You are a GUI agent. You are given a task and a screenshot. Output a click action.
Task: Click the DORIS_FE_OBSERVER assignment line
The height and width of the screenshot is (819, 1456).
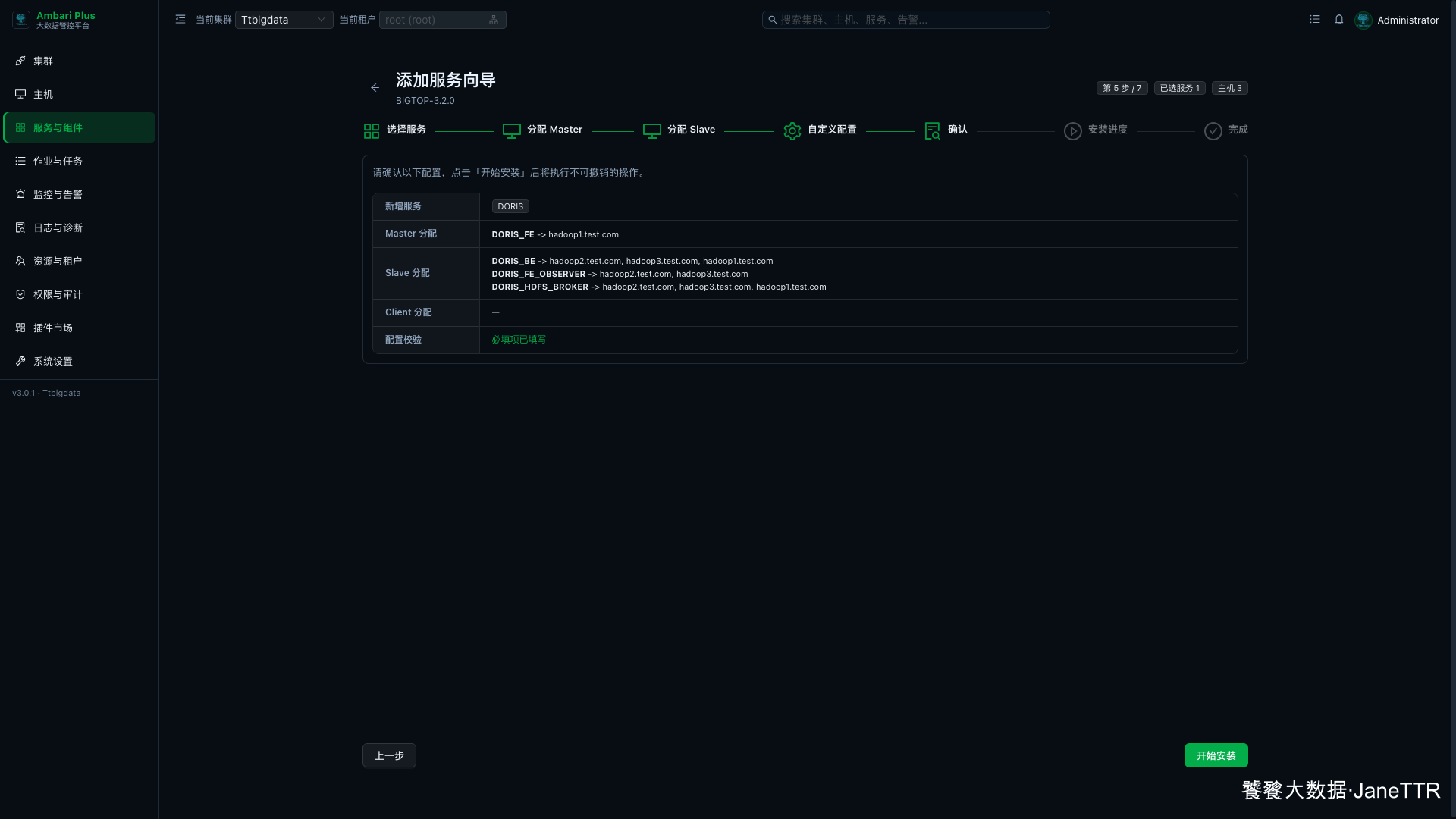(x=620, y=274)
